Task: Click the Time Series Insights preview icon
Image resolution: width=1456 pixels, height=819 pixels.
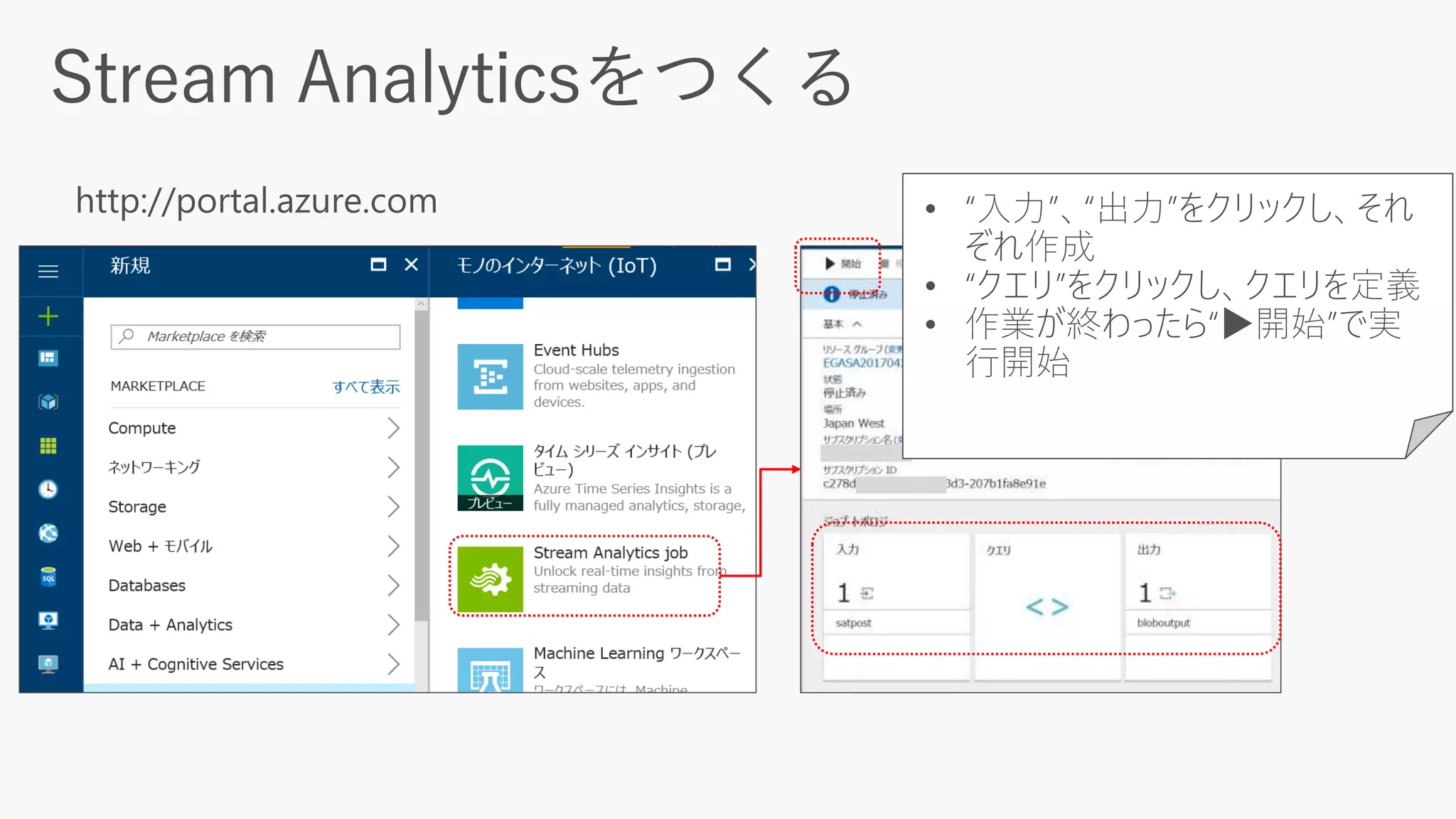Action: 490,478
